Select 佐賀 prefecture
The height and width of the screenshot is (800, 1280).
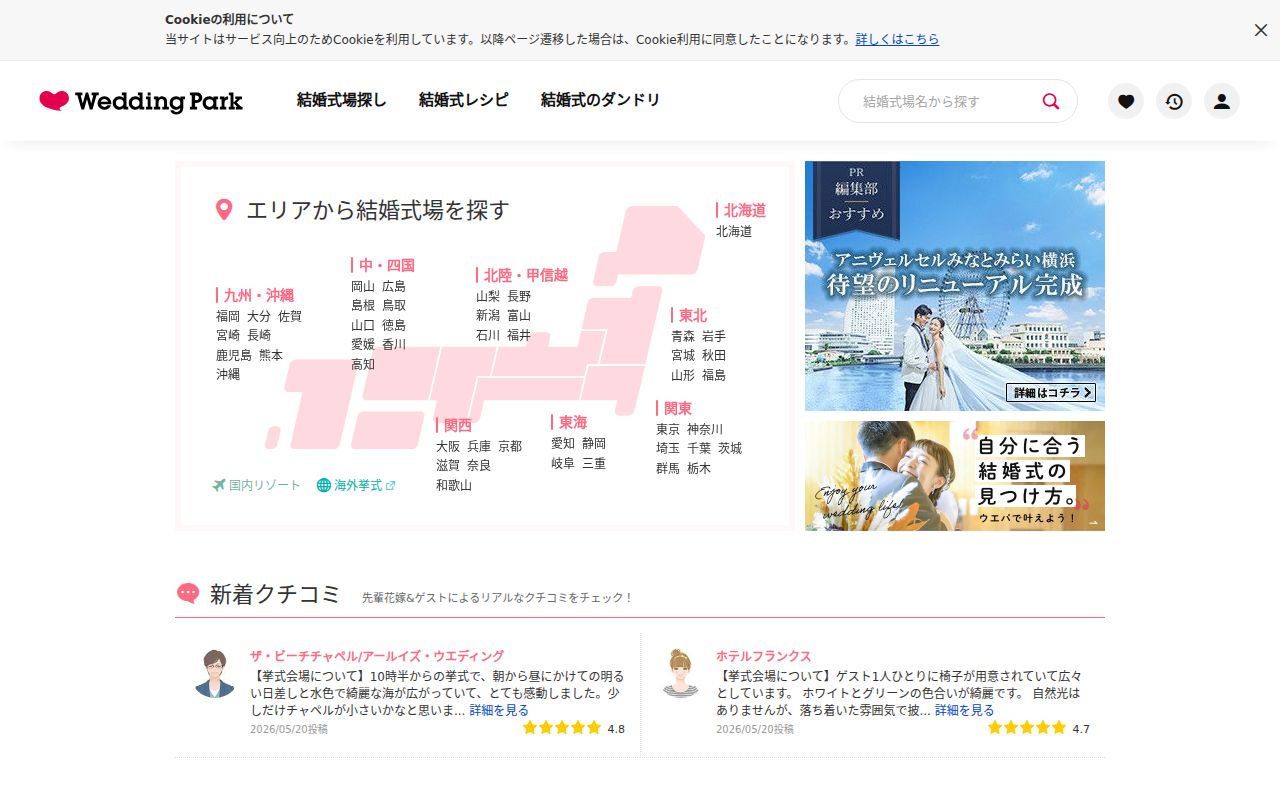click(x=290, y=316)
